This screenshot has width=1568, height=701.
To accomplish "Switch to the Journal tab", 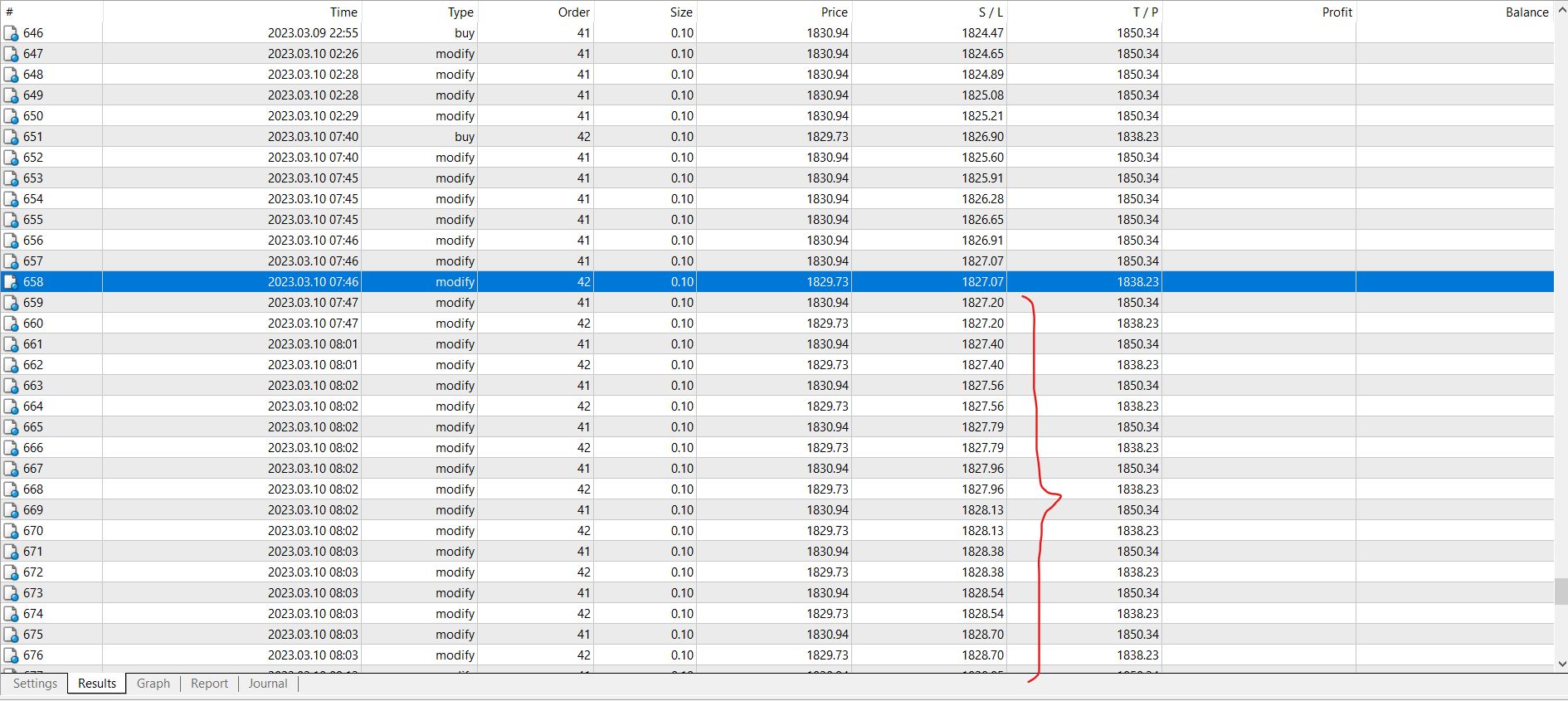I will pyautogui.click(x=268, y=684).
